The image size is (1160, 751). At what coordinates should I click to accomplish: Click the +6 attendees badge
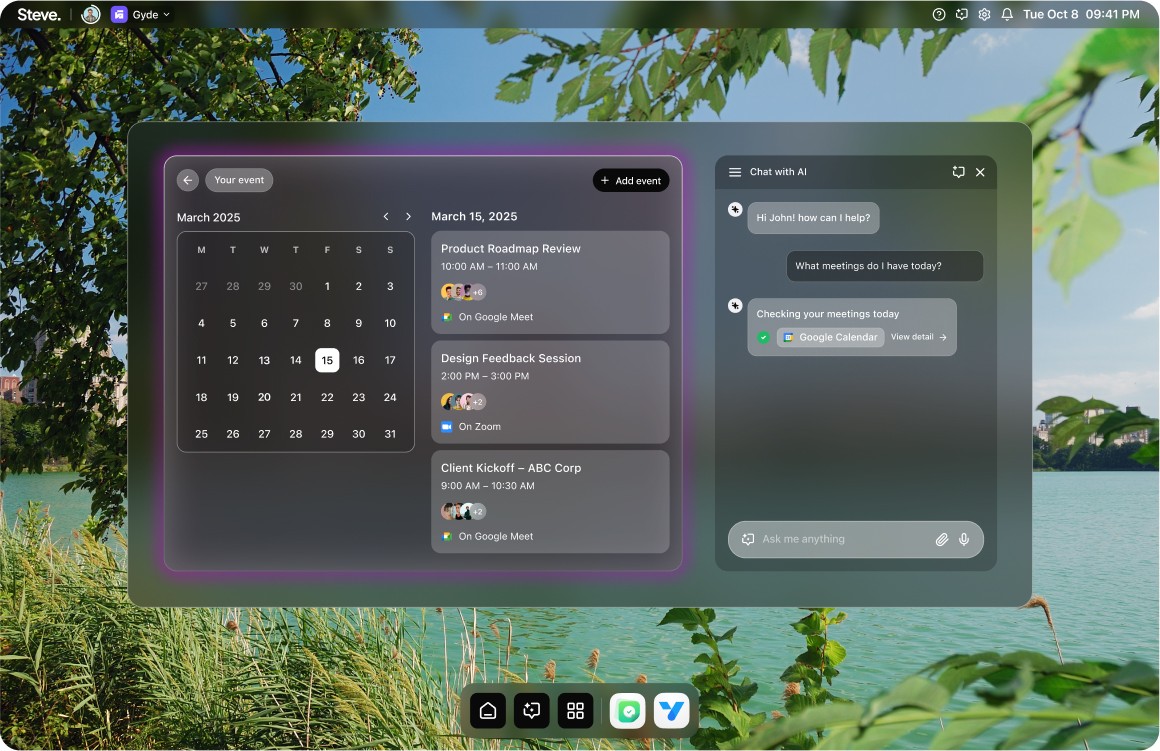(x=478, y=292)
